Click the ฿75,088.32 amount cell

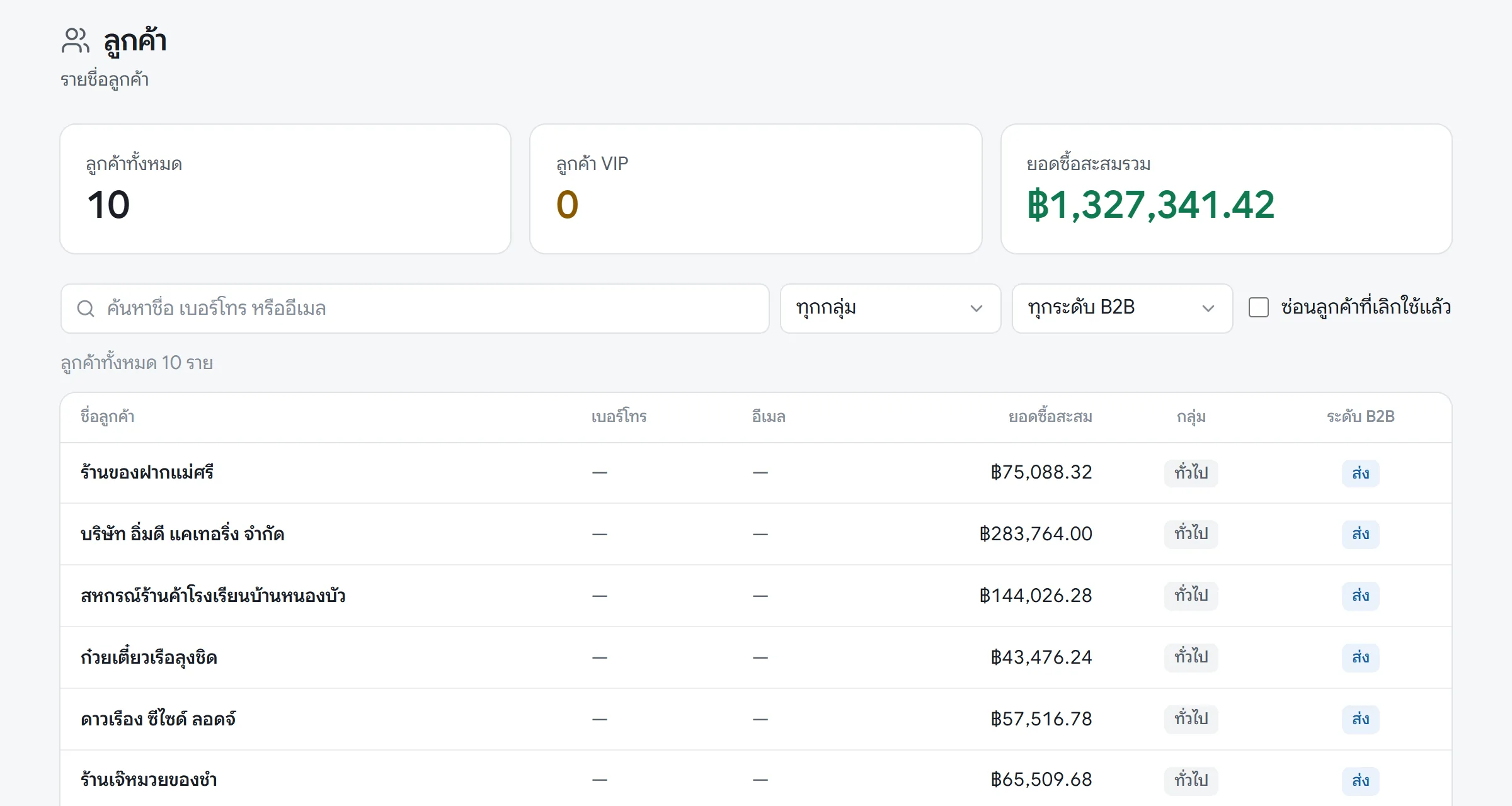[x=1041, y=472]
